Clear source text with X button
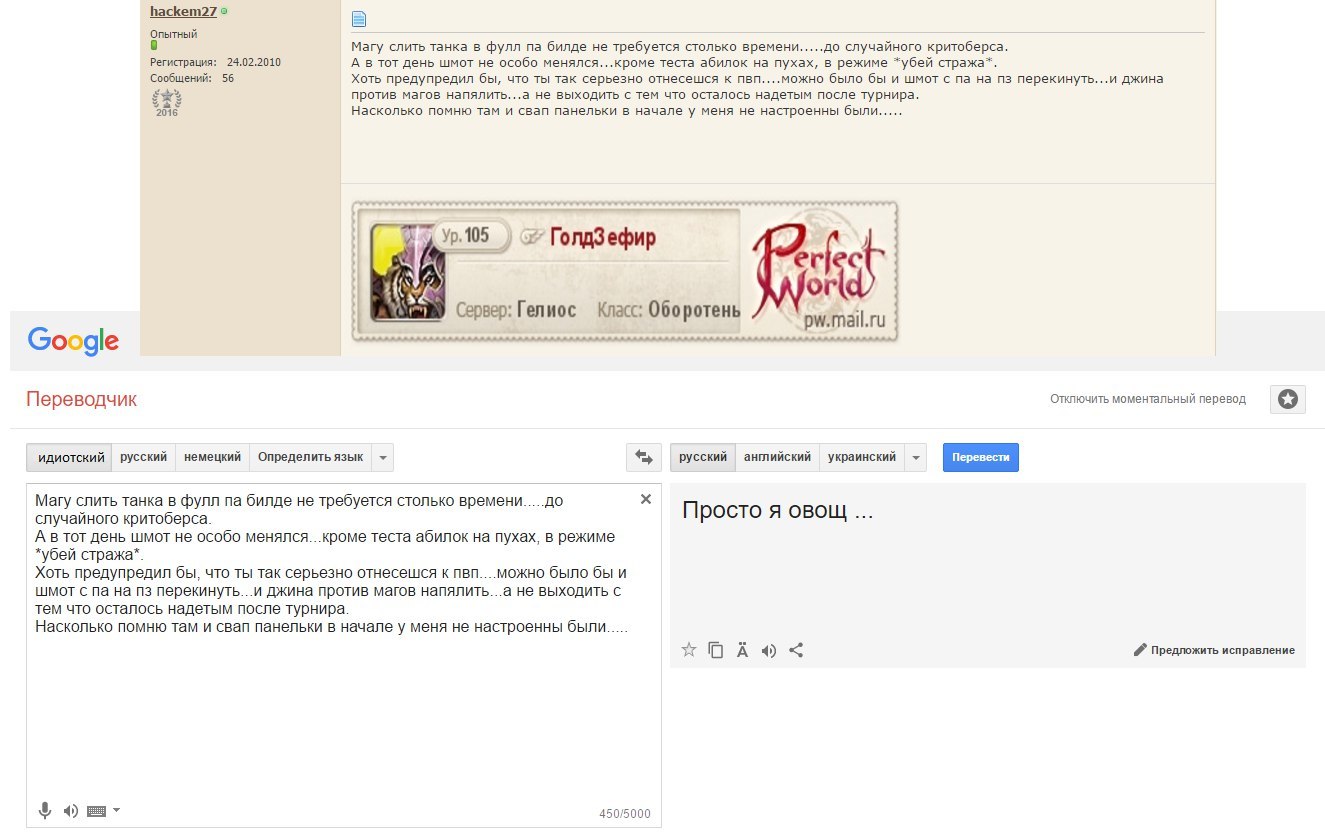The image size is (1325, 840). (645, 499)
